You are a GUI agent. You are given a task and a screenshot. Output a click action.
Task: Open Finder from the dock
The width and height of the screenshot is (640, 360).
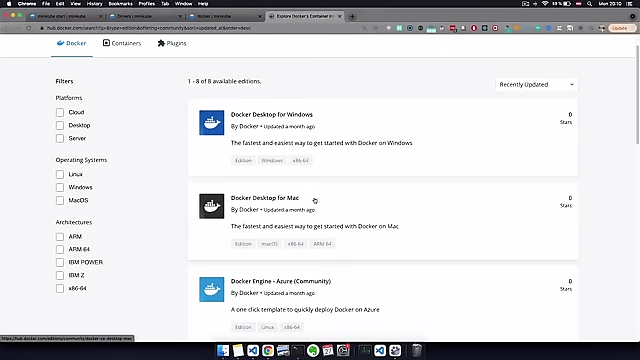point(223,350)
